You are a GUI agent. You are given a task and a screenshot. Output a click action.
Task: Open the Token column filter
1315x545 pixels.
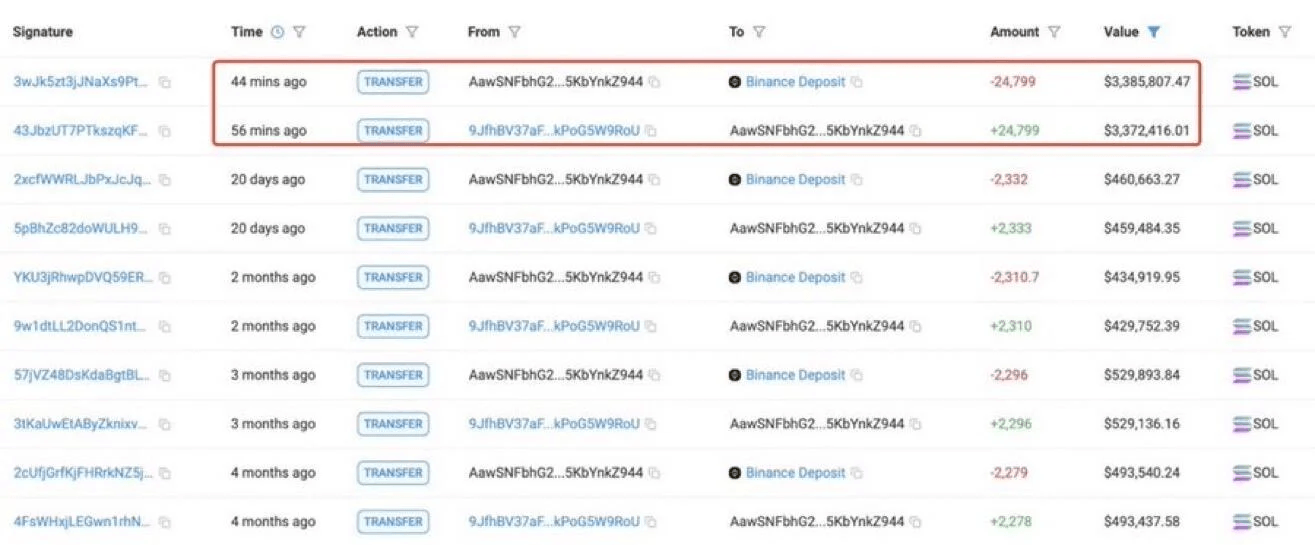[1285, 32]
